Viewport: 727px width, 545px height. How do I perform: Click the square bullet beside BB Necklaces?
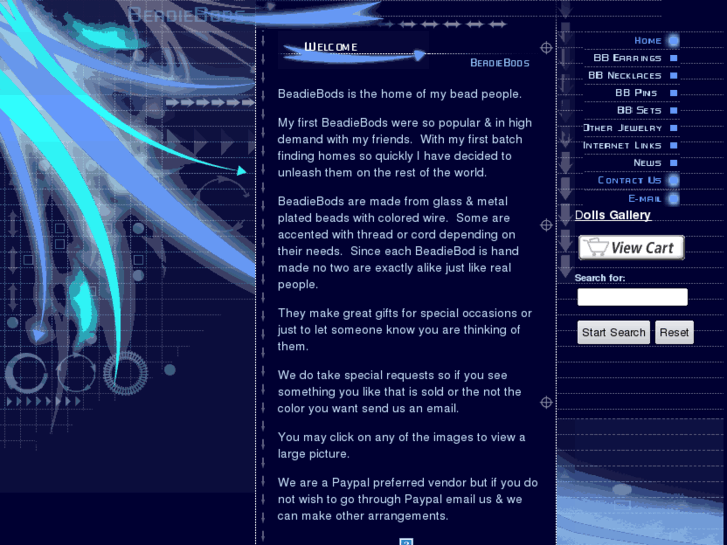pos(674,76)
